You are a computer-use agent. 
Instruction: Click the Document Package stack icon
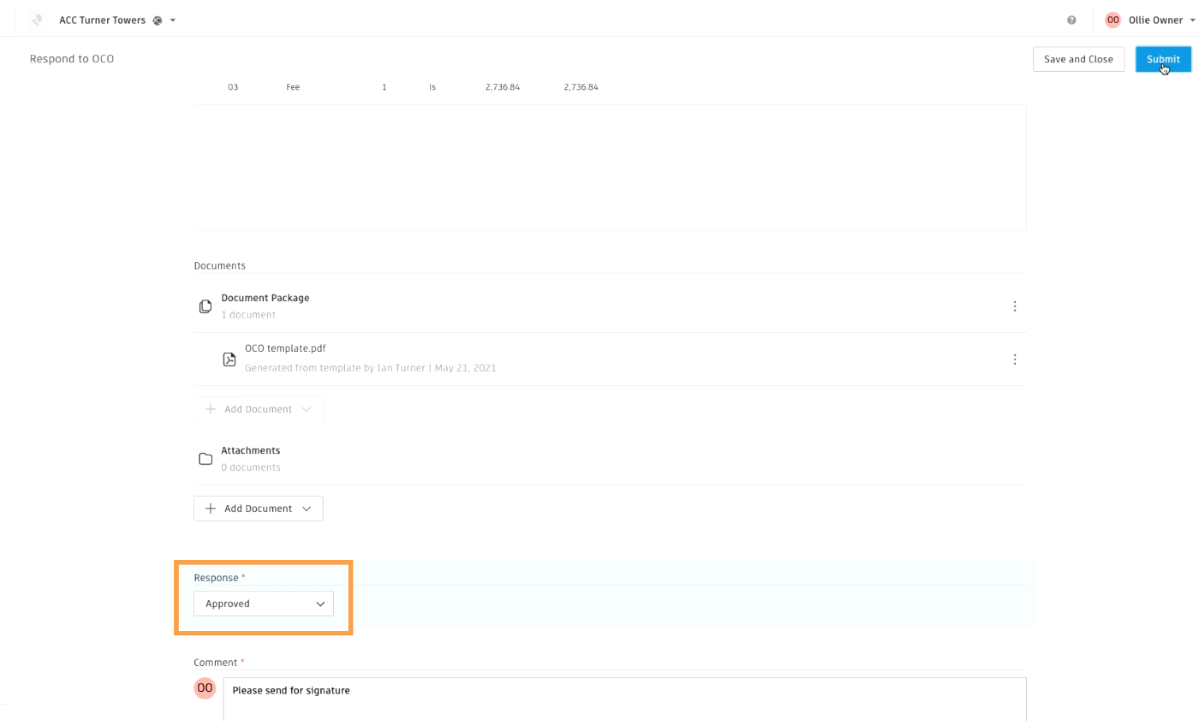[205, 306]
